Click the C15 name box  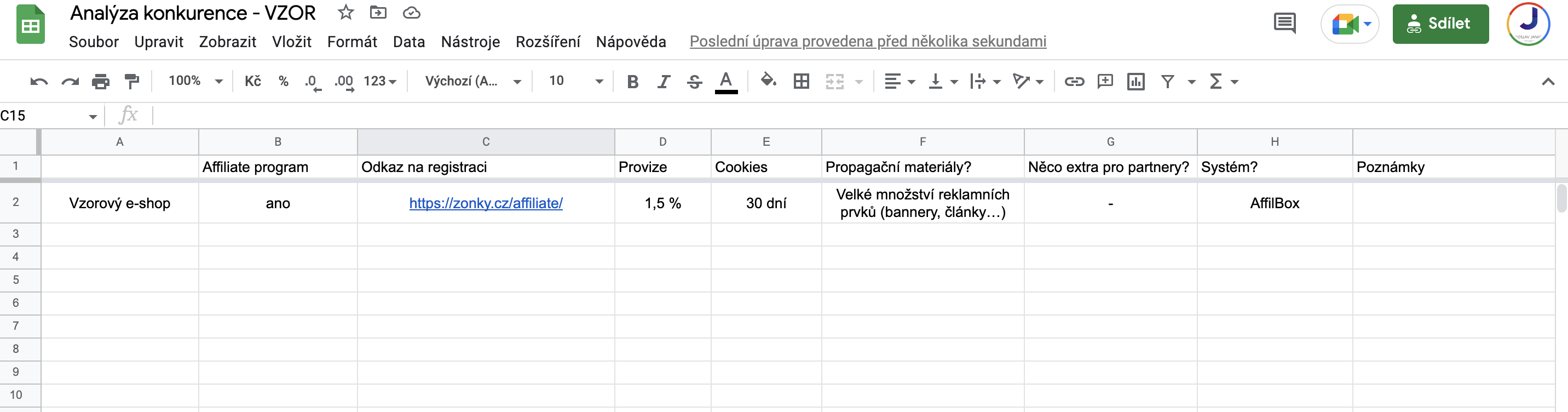49,116
